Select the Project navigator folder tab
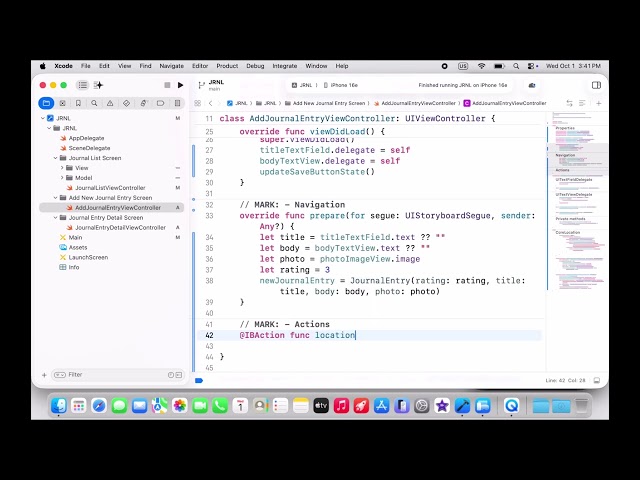The image size is (640, 480). pos(46,103)
